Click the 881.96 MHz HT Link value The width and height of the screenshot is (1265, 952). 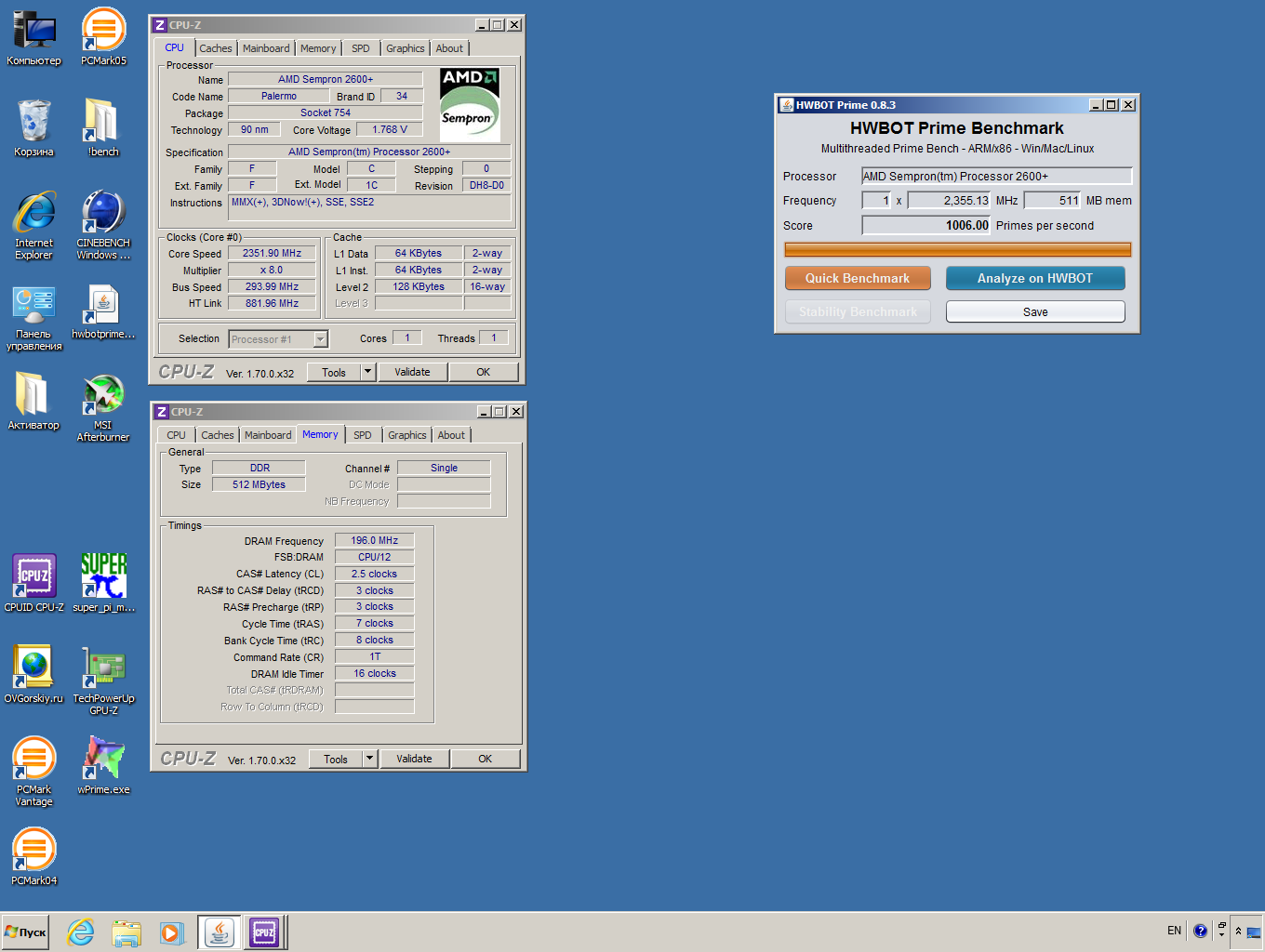pos(273,303)
